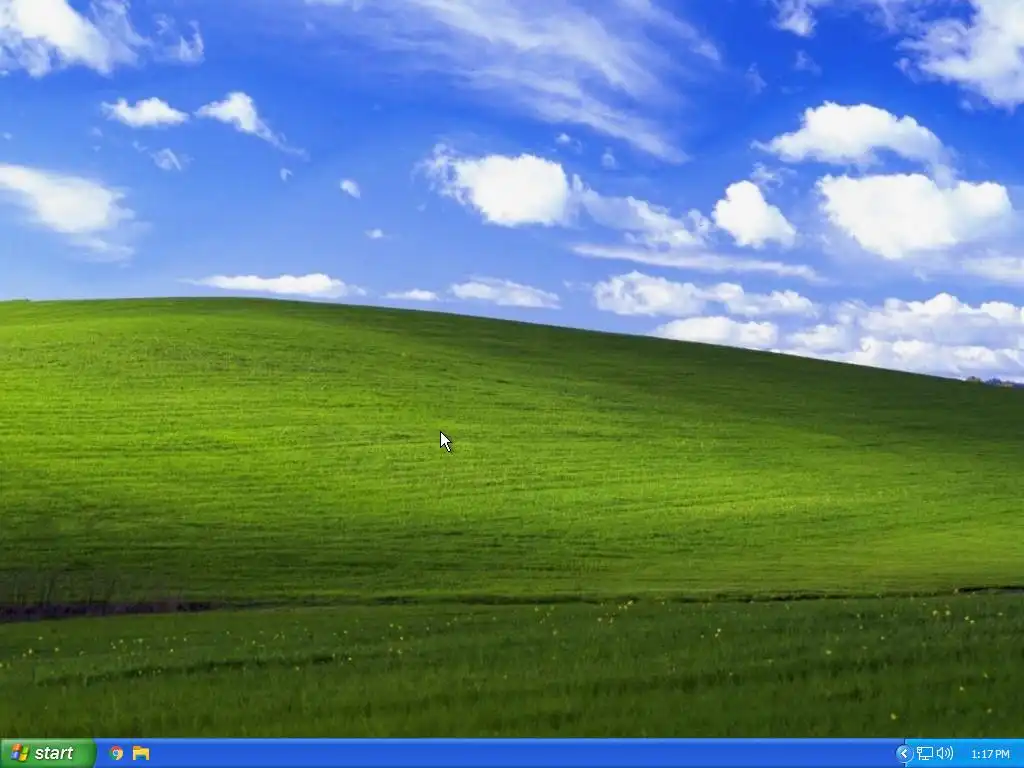This screenshot has width=1024, height=768.
Task: Launch Google Chrome from the taskbar
Action: pyautogui.click(x=116, y=753)
